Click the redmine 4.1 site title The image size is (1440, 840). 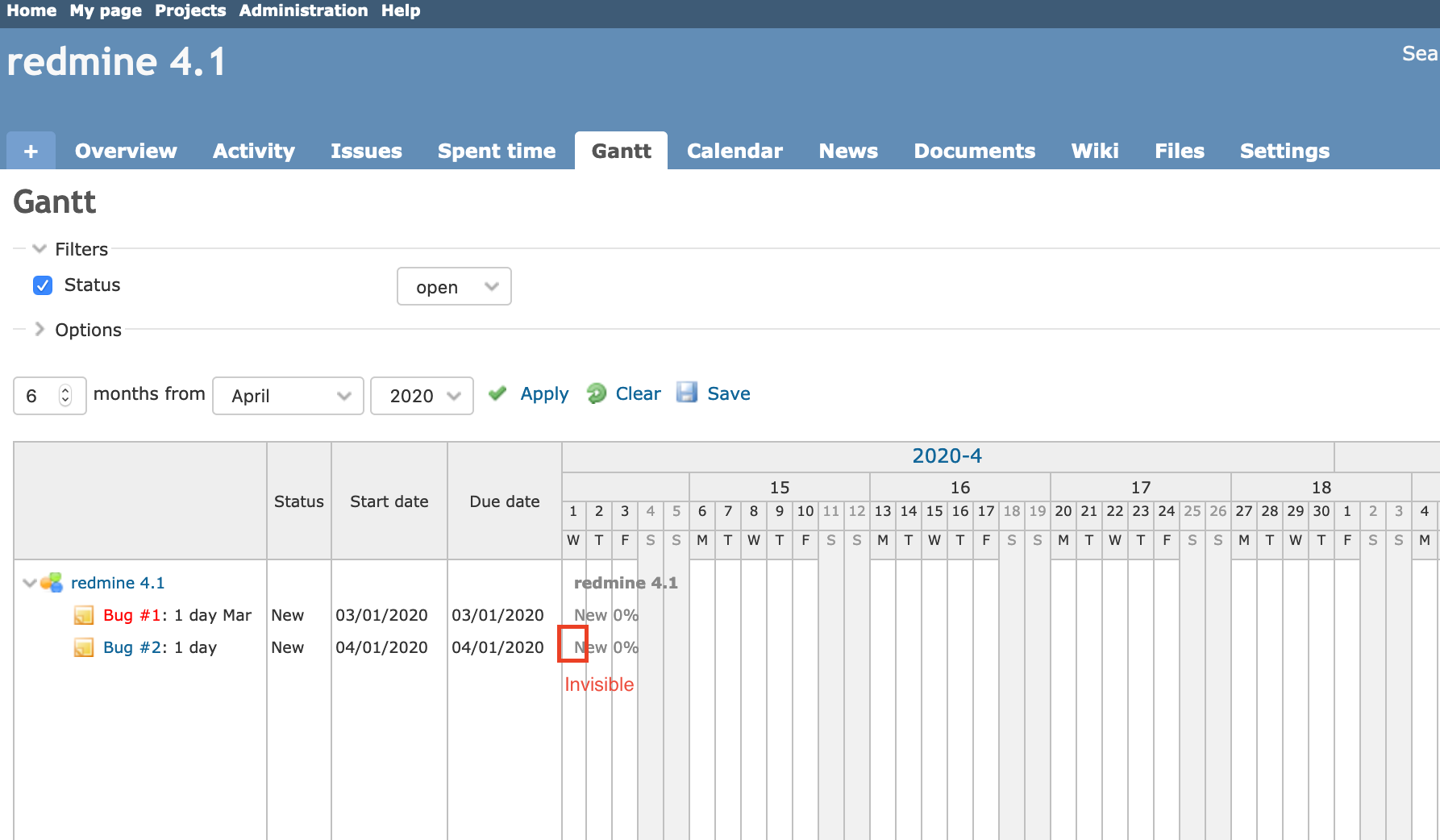click(116, 61)
